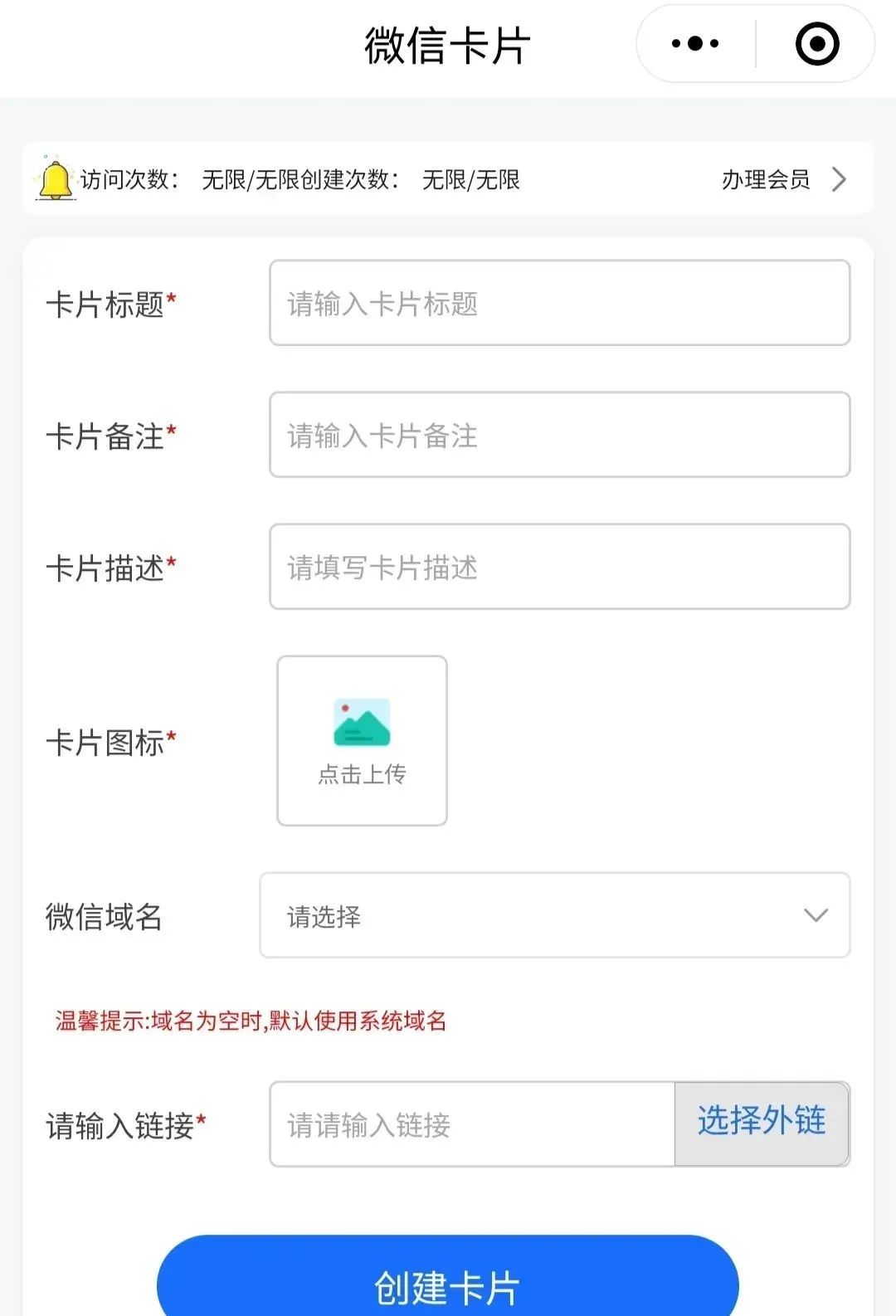Open the 办理会员 membership link

pyautogui.click(x=766, y=179)
